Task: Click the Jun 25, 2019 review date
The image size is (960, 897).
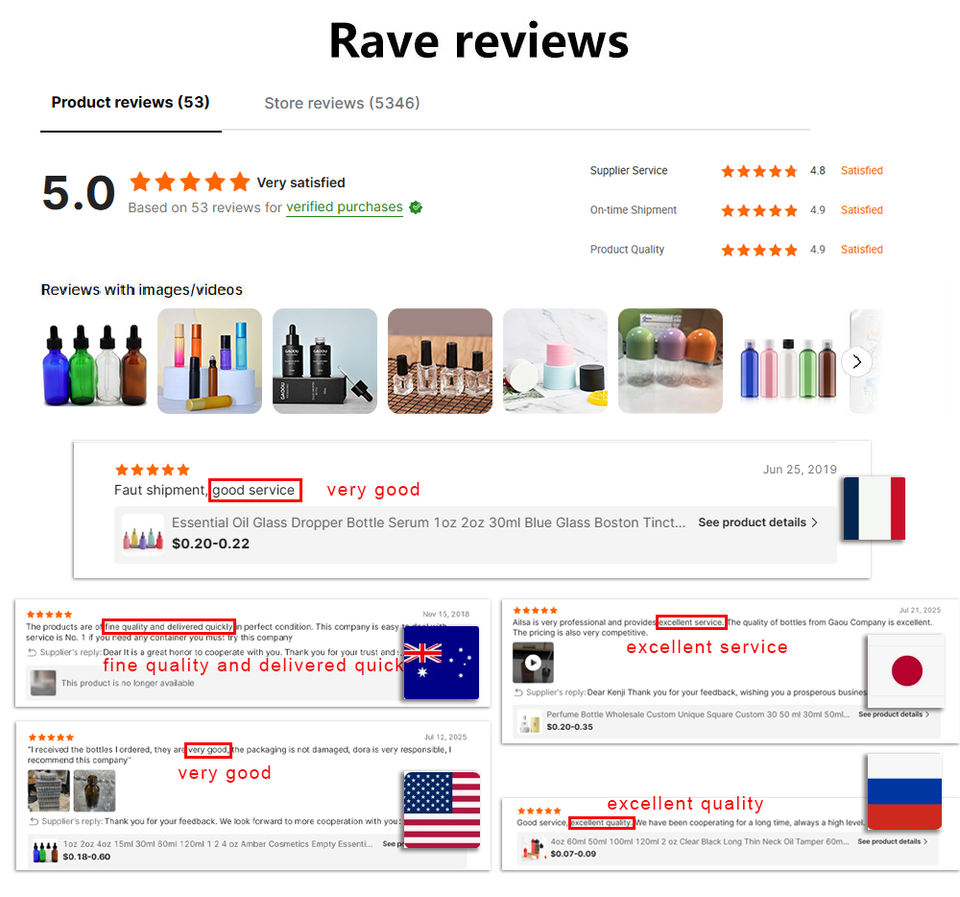Action: [800, 469]
